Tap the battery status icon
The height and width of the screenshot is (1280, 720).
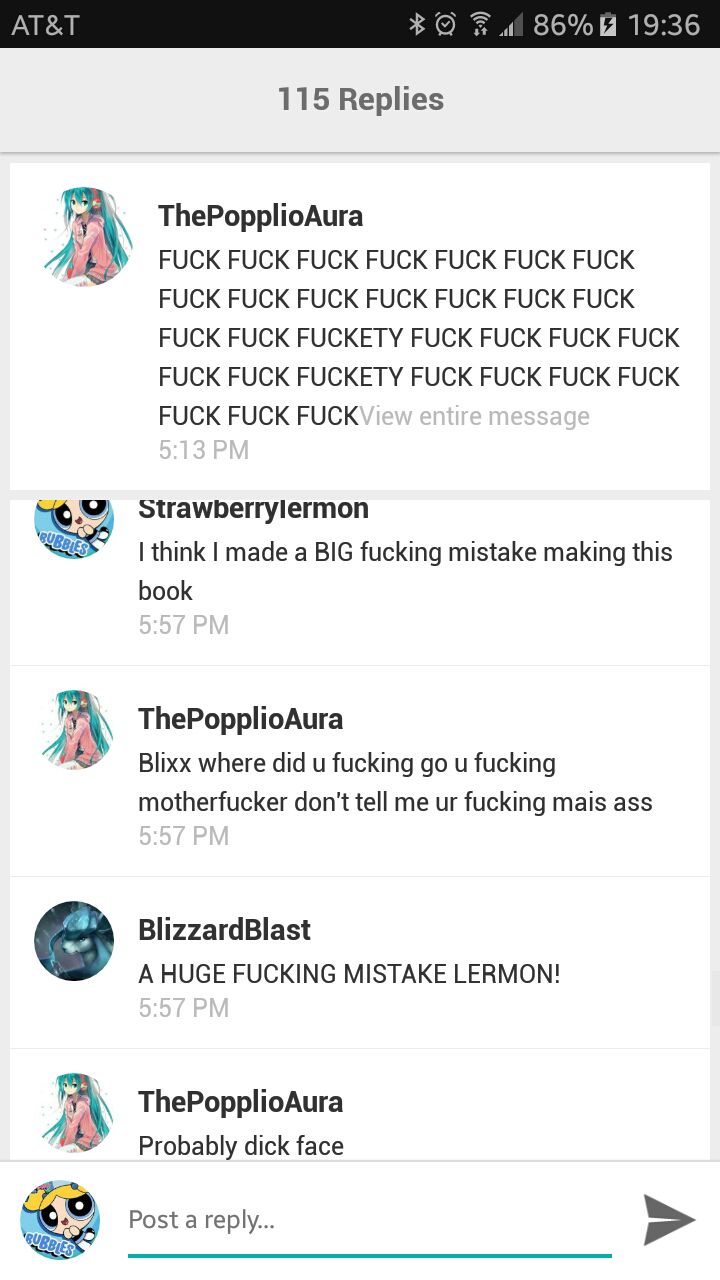[607, 24]
